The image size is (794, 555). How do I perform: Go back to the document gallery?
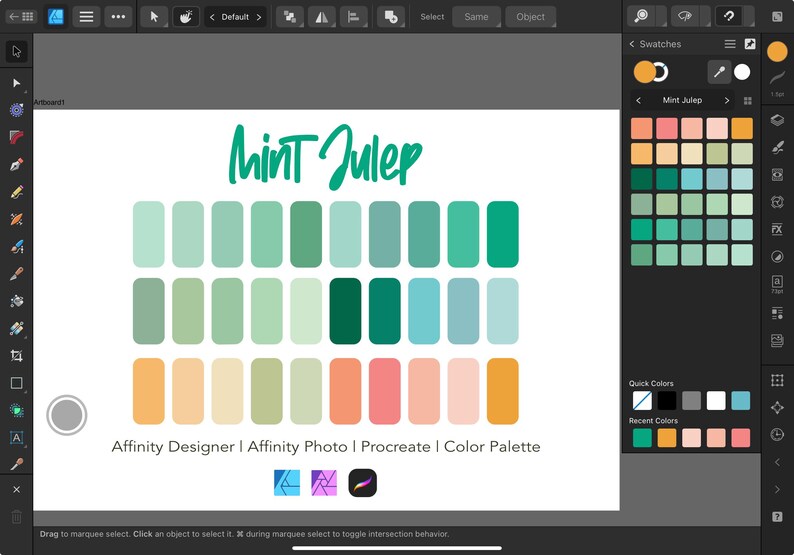pyautogui.click(x=21, y=17)
